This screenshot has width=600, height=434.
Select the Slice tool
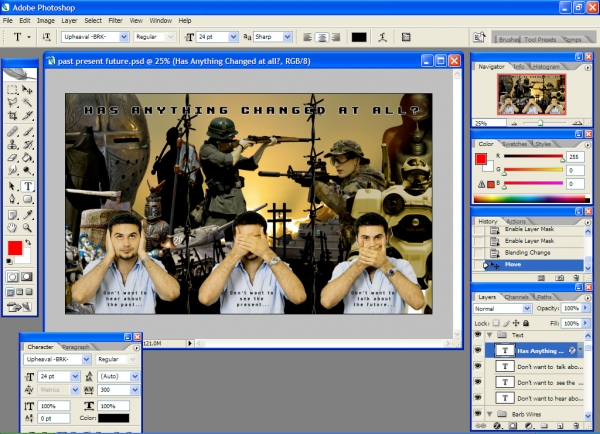pos(27,115)
